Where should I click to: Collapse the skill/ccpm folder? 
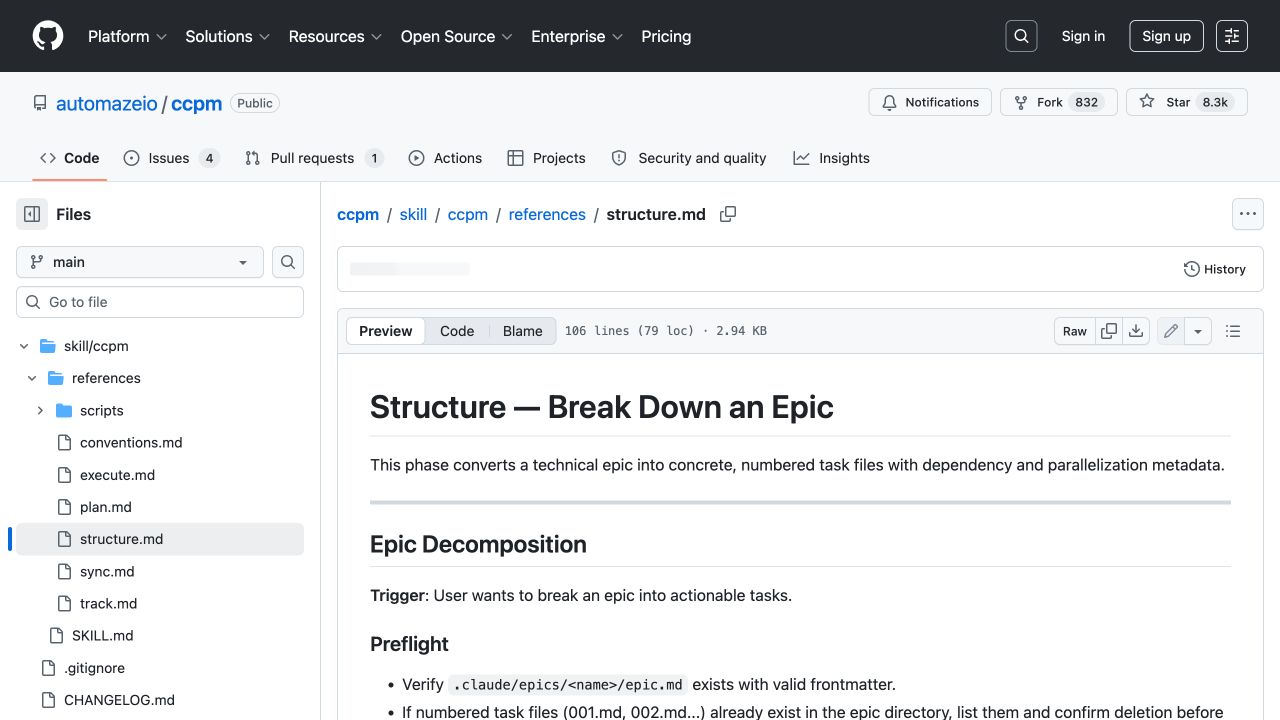tap(24, 346)
